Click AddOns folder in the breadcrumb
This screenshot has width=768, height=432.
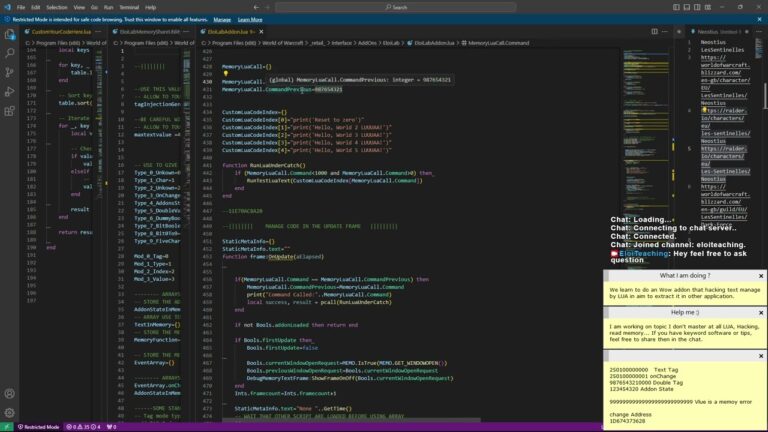pos(367,43)
